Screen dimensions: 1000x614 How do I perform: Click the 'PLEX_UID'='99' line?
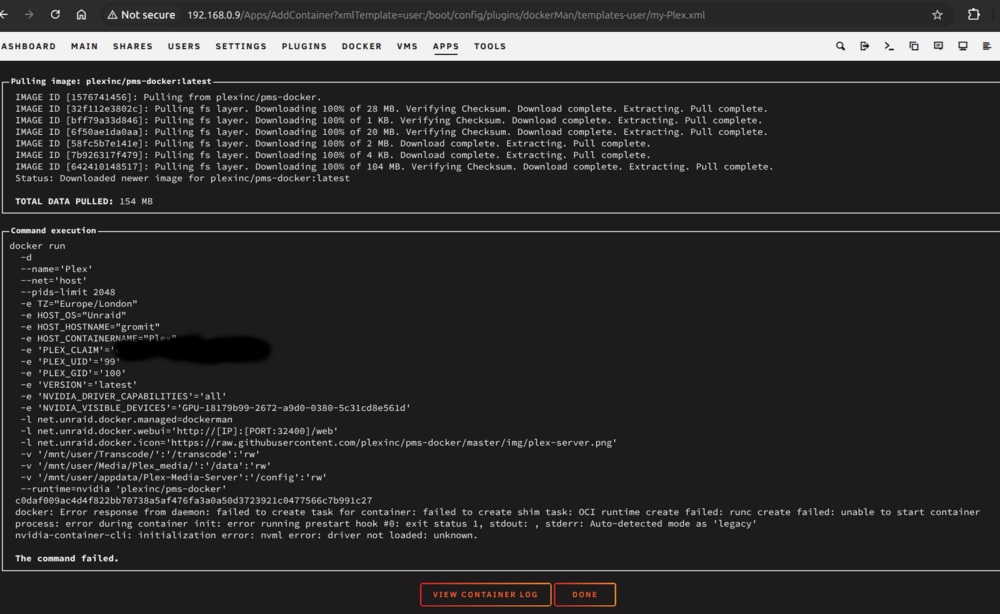[x=70, y=362]
